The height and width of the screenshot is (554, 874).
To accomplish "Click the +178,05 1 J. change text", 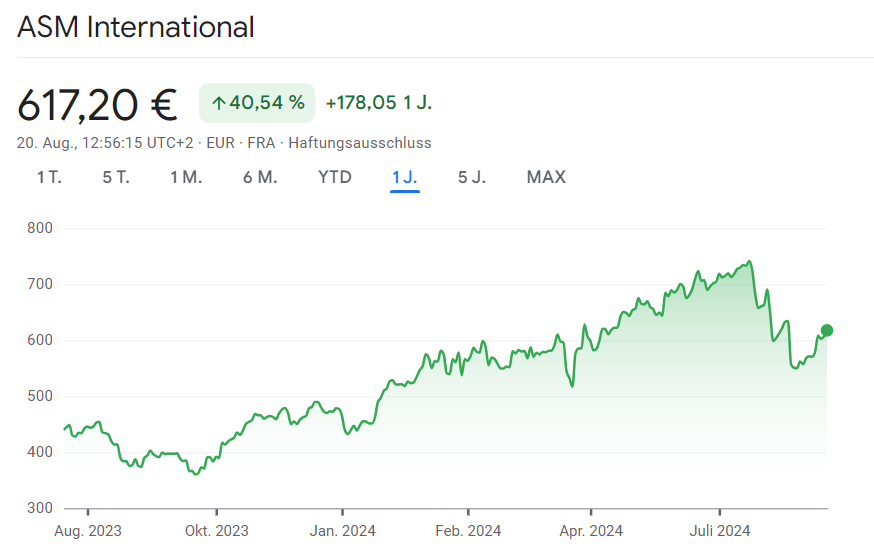I will (x=379, y=103).
